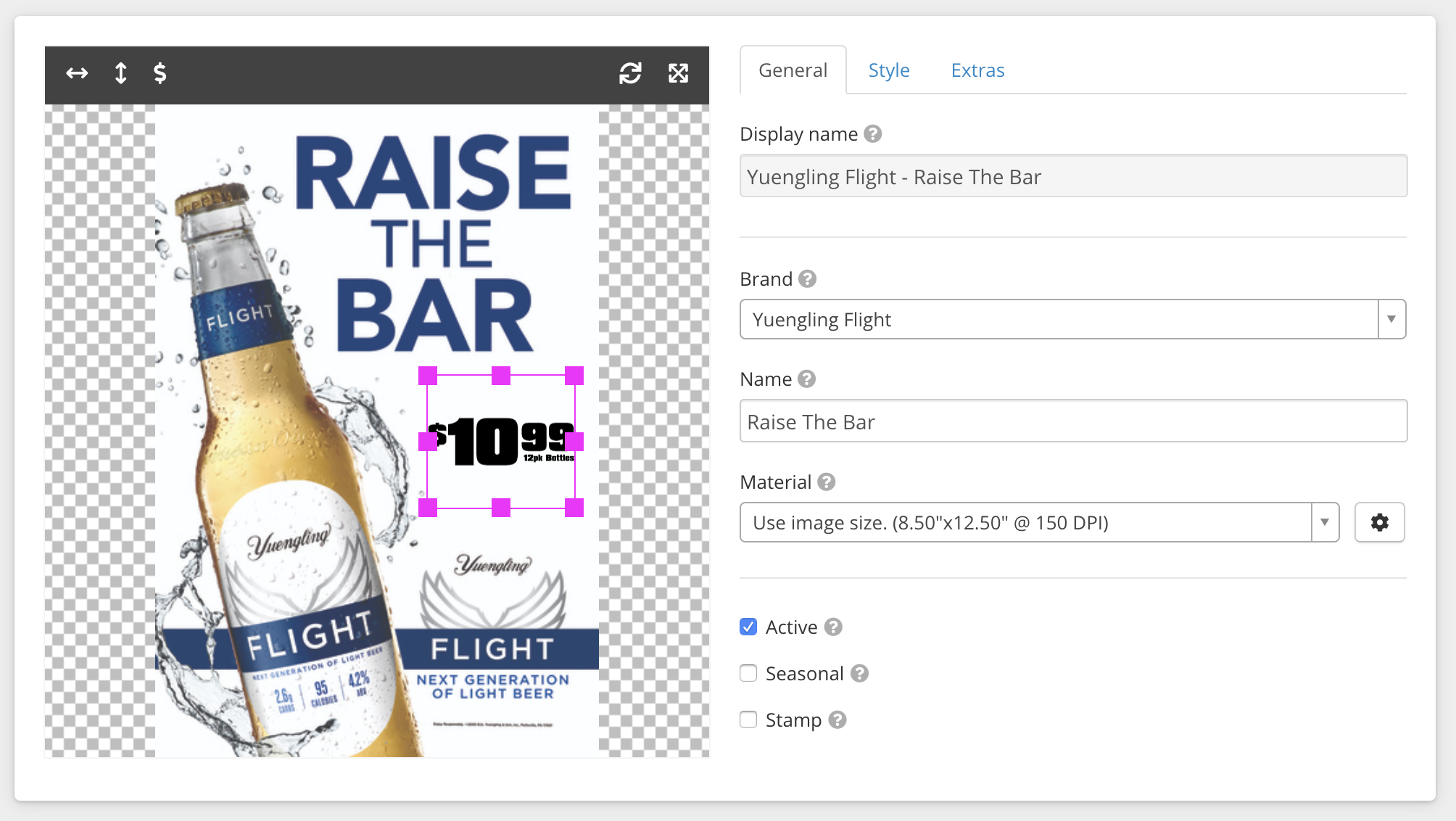Image resolution: width=1456 pixels, height=821 pixels.
Task: Click the horizontal fit arrows icon
Action: [77, 73]
